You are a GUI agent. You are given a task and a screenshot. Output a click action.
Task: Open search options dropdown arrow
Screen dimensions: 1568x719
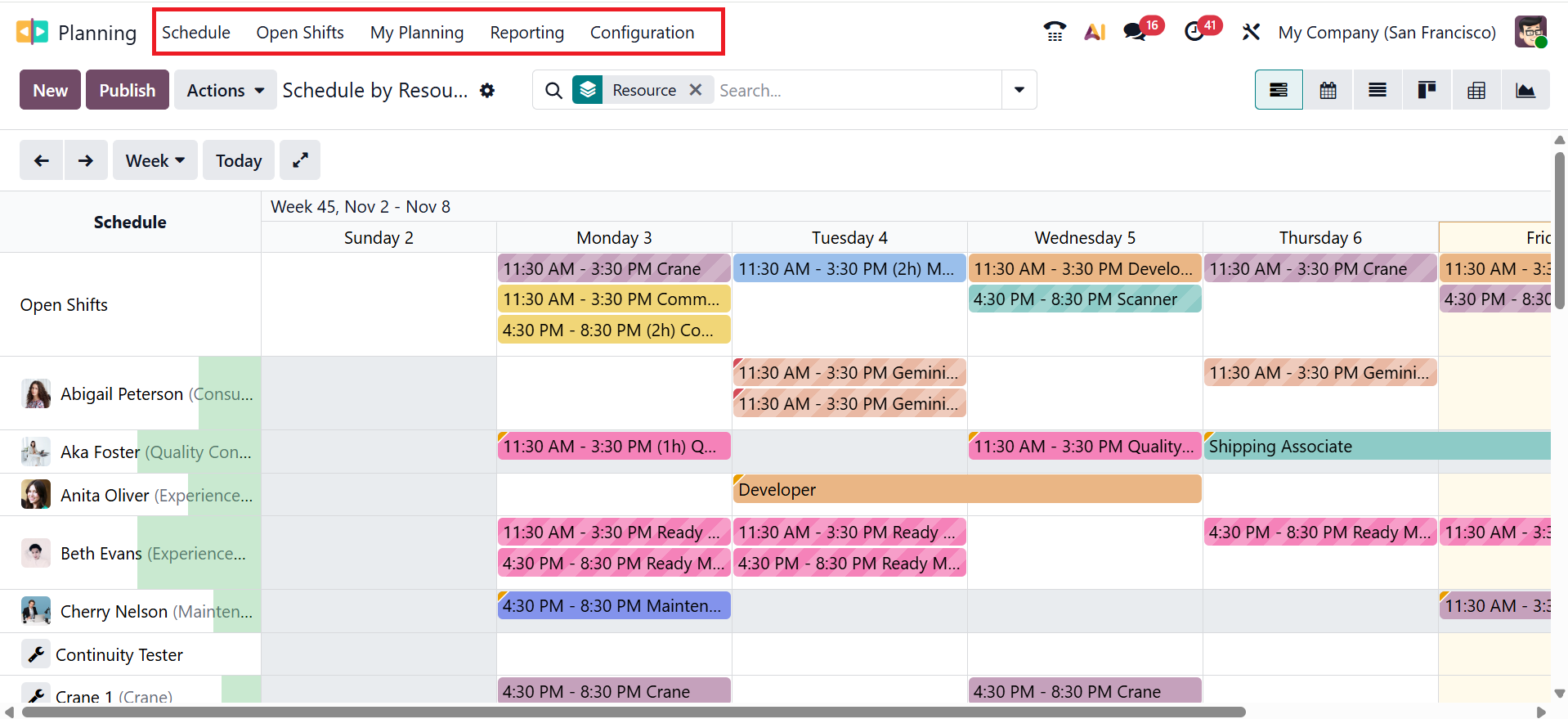1019,90
